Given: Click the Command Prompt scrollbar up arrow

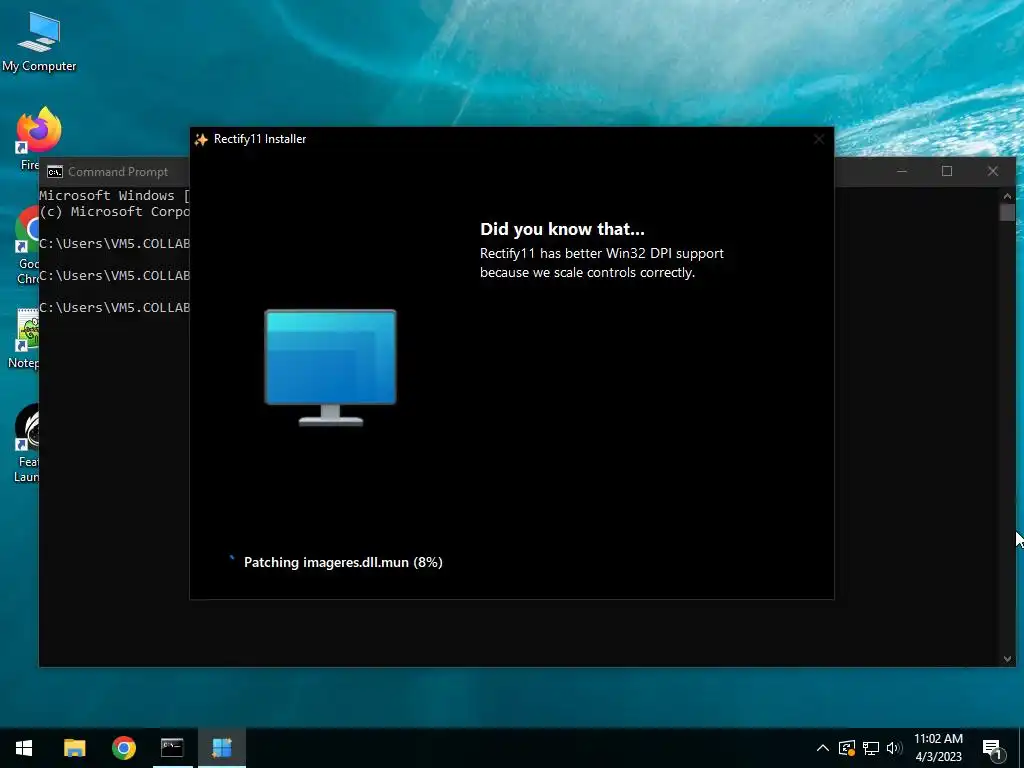Looking at the screenshot, I should click(1007, 196).
